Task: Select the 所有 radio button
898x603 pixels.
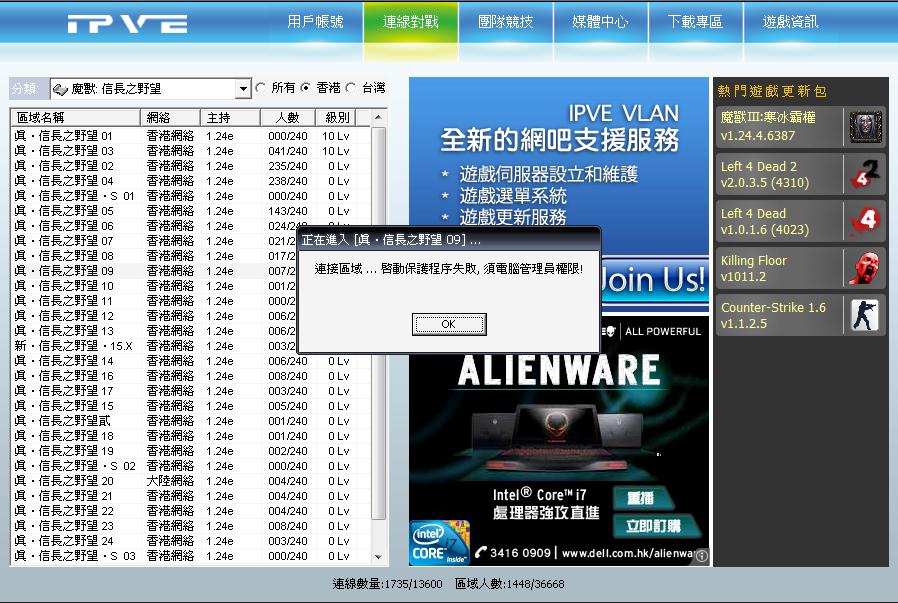Action: [261, 88]
